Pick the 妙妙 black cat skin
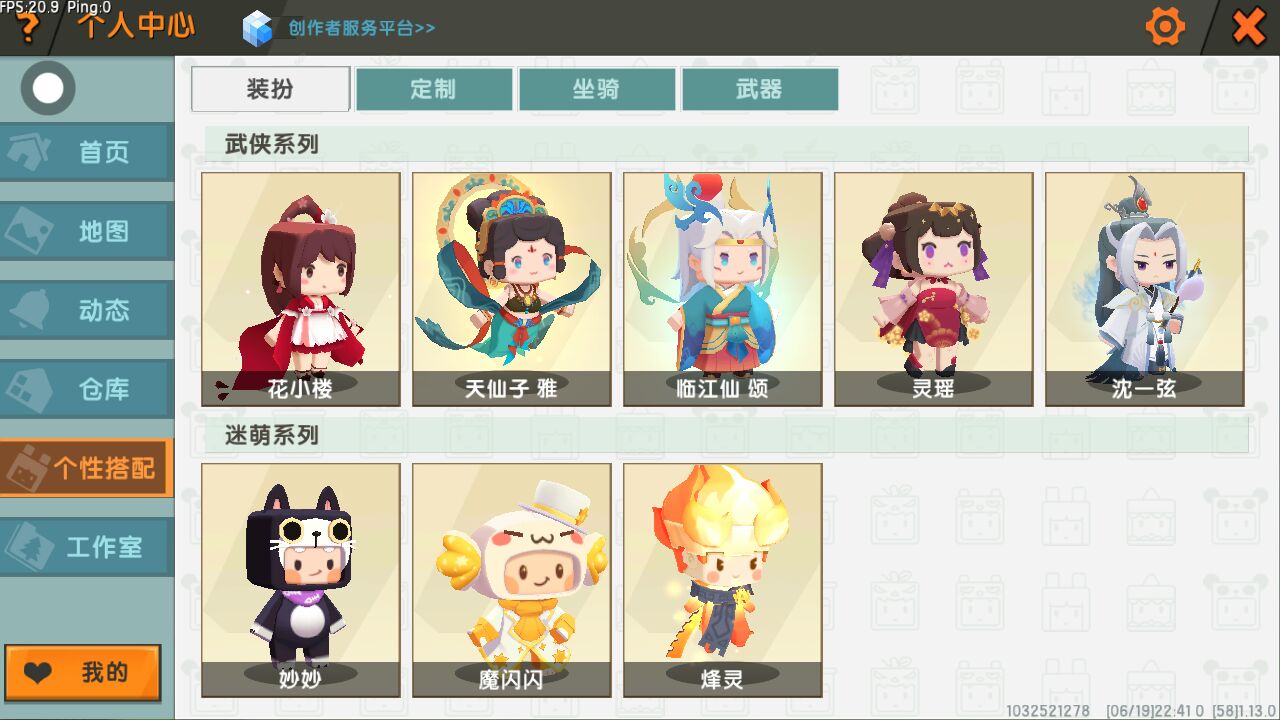This screenshot has width=1280, height=720. point(301,580)
